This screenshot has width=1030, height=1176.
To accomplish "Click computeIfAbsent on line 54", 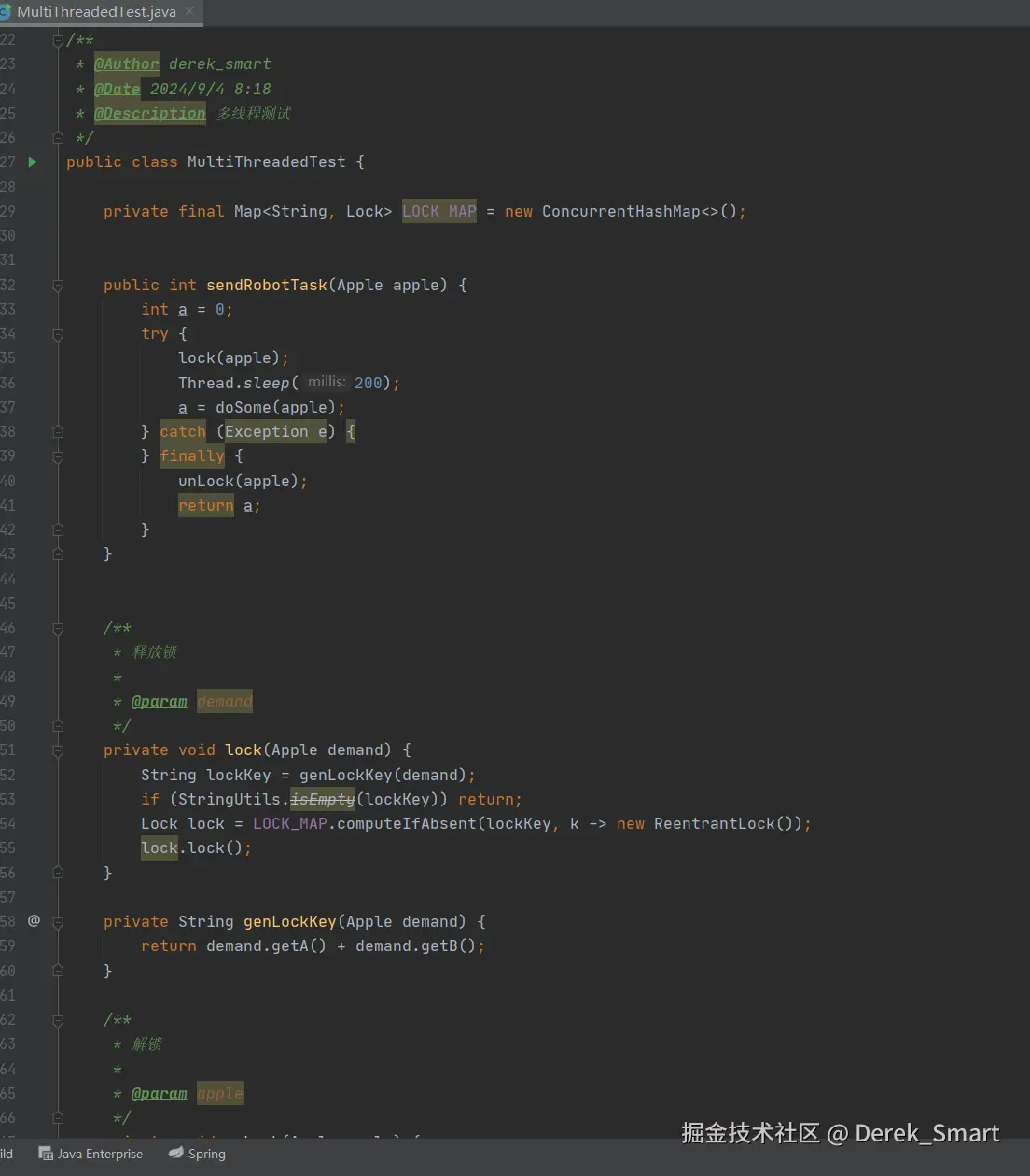I will coord(406,823).
